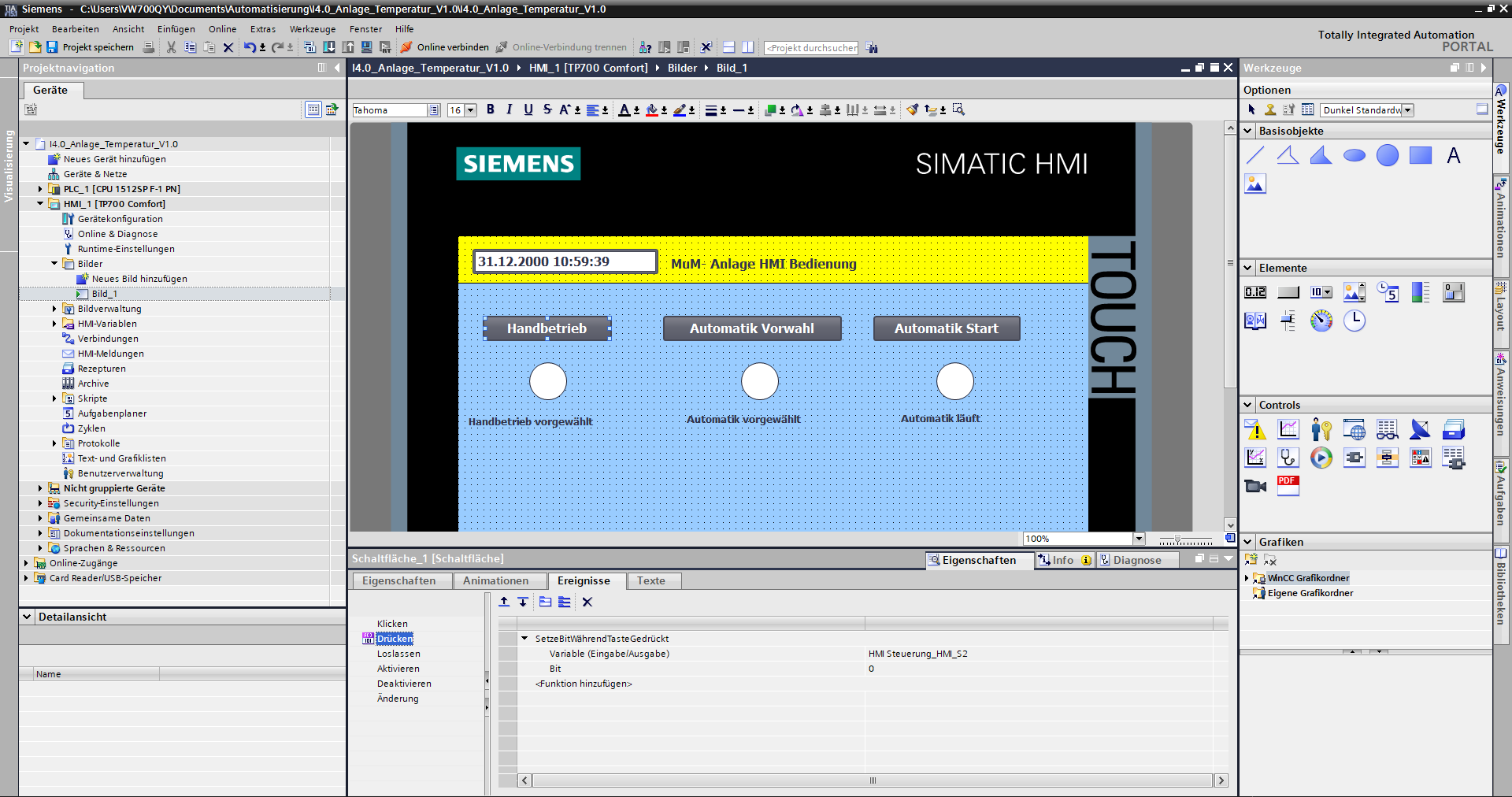Pick the Text field 'A' object
Viewport: 1512px width, 797px height.
click(x=1453, y=155)
